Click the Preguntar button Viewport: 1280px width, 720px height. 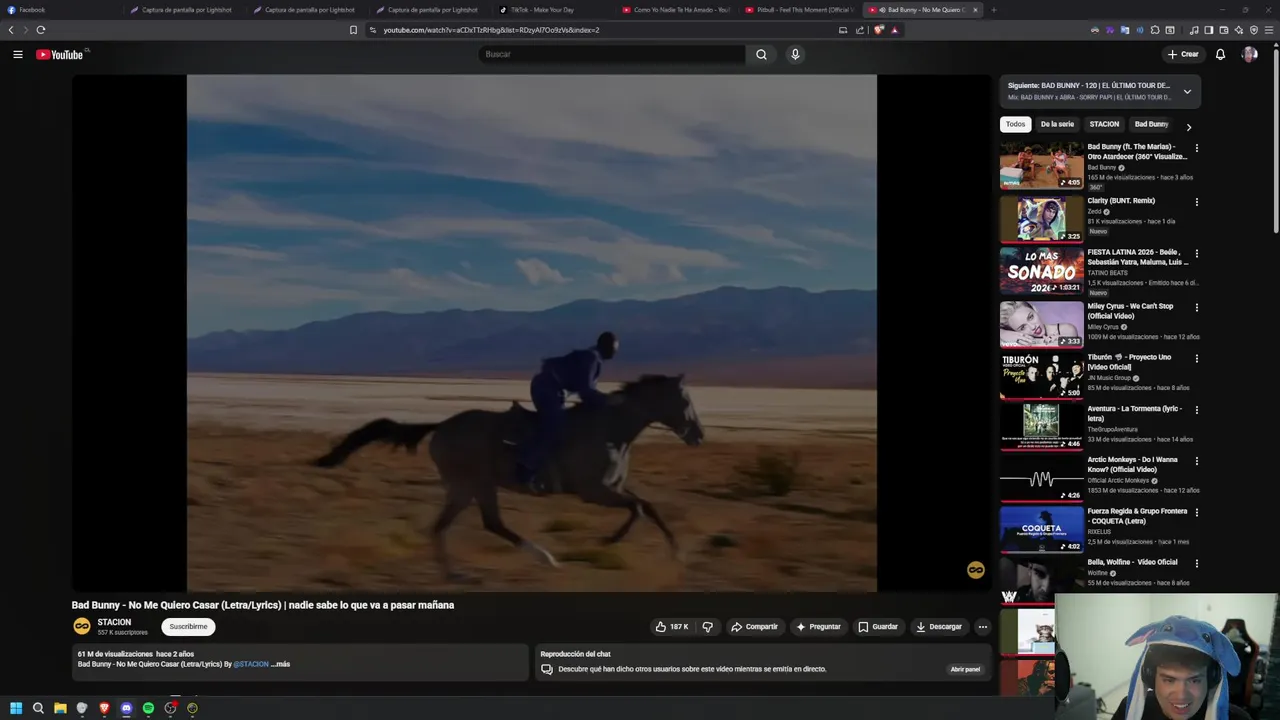[818, 627]
